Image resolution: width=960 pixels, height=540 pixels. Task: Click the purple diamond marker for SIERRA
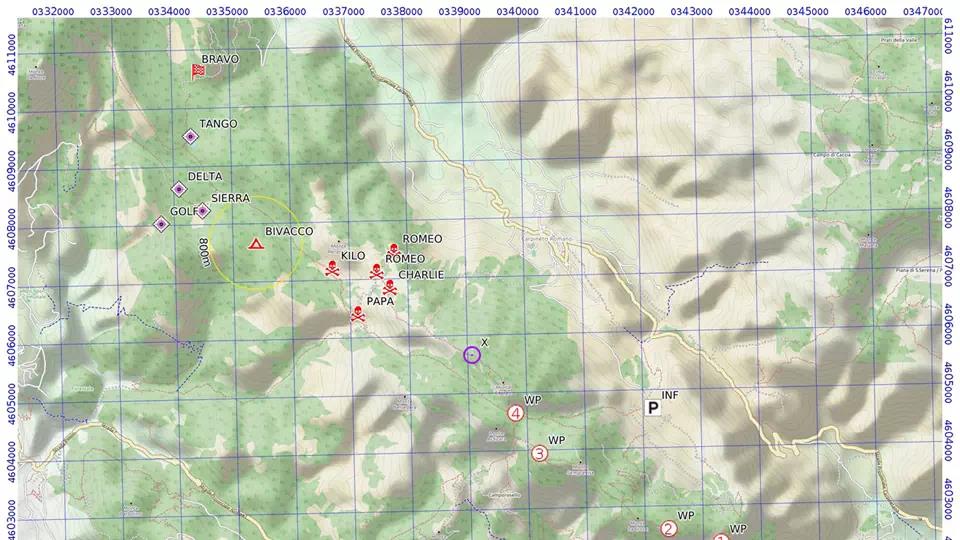point(202,211)
